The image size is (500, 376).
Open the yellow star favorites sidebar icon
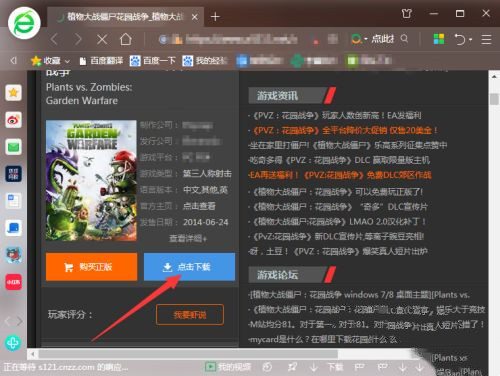13,93
